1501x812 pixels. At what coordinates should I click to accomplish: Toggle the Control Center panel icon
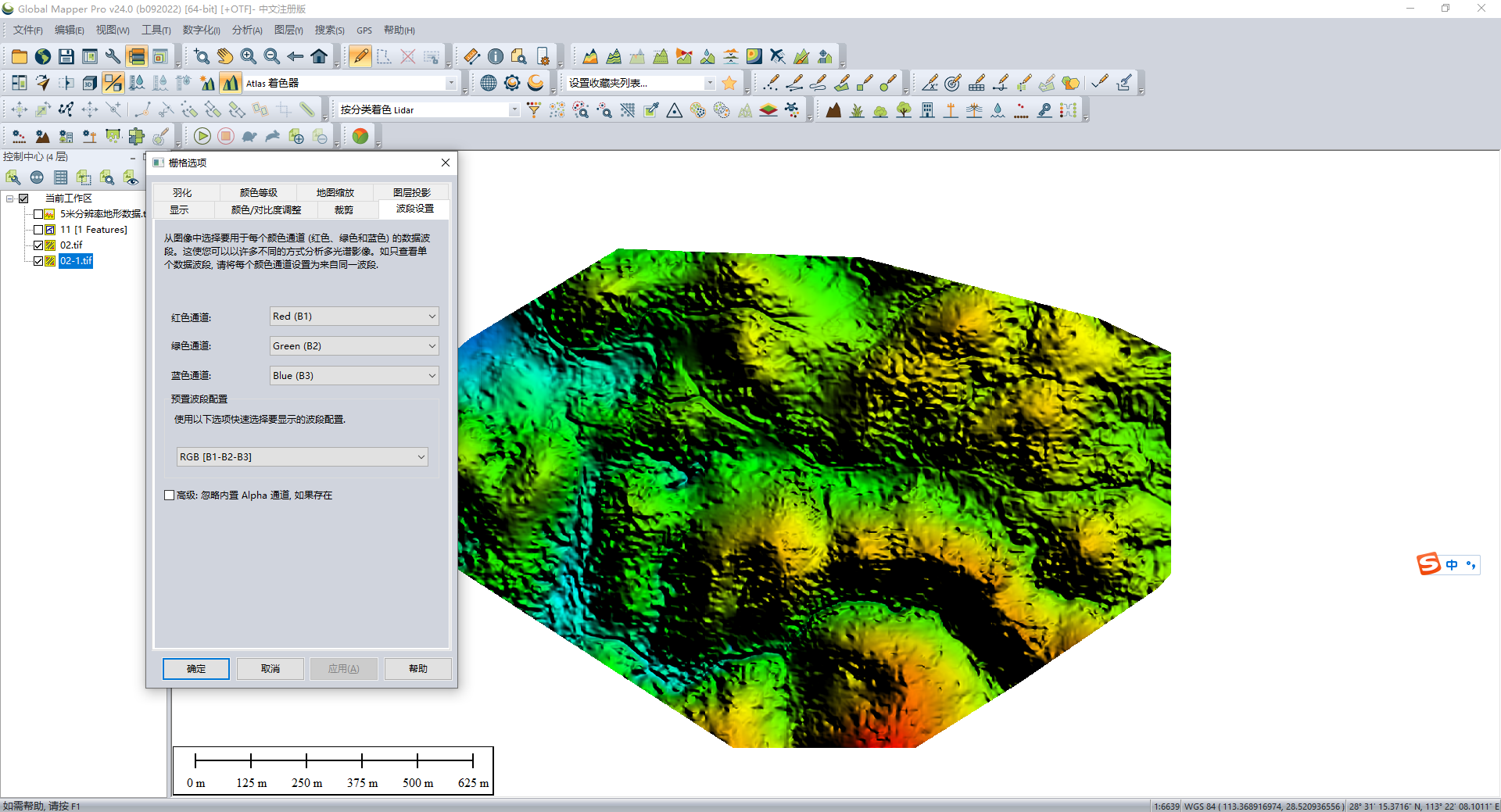(137, 56)
